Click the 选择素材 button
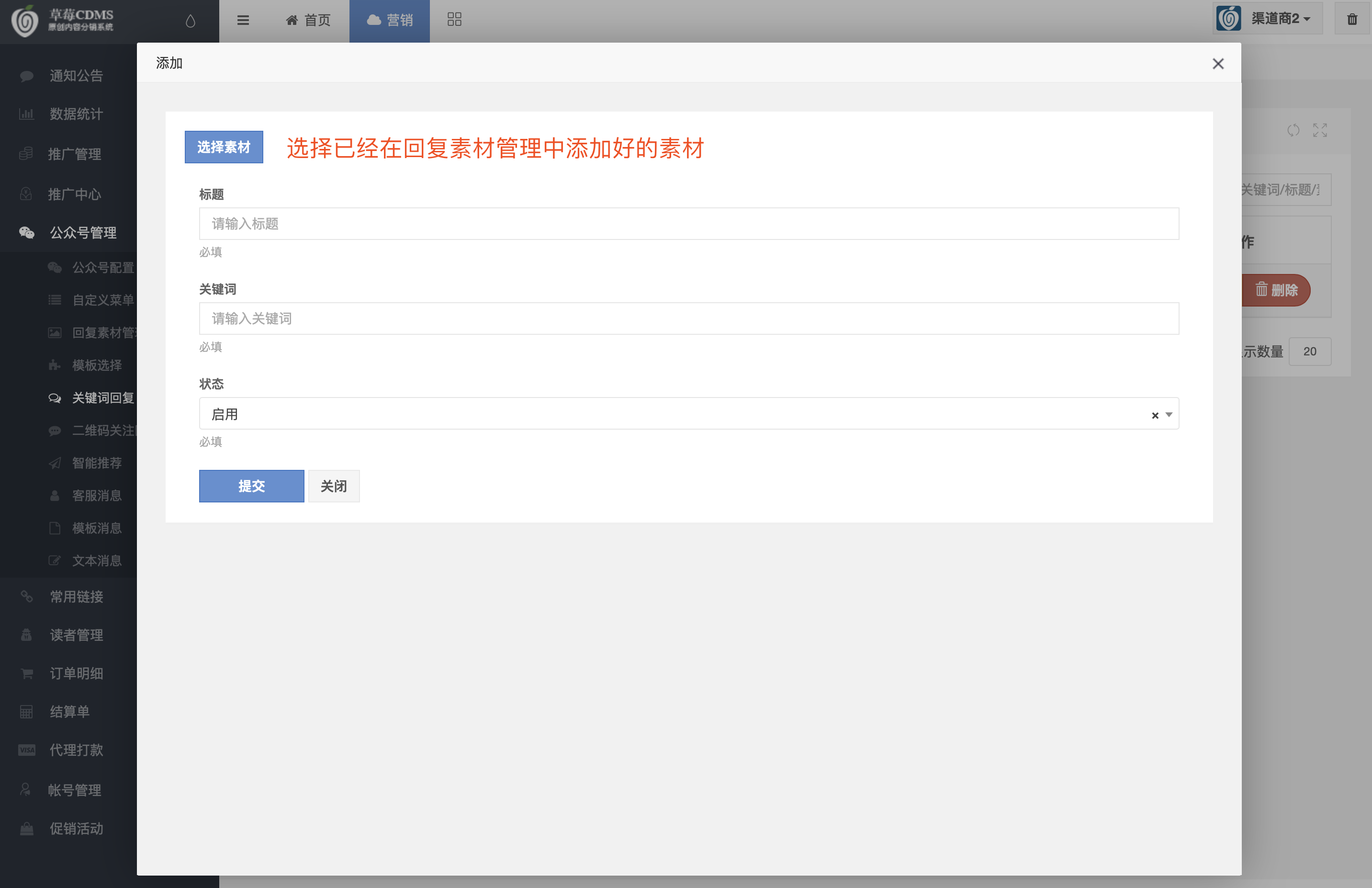Screen dimensions: 1372x888 click(x=224, y=147)
